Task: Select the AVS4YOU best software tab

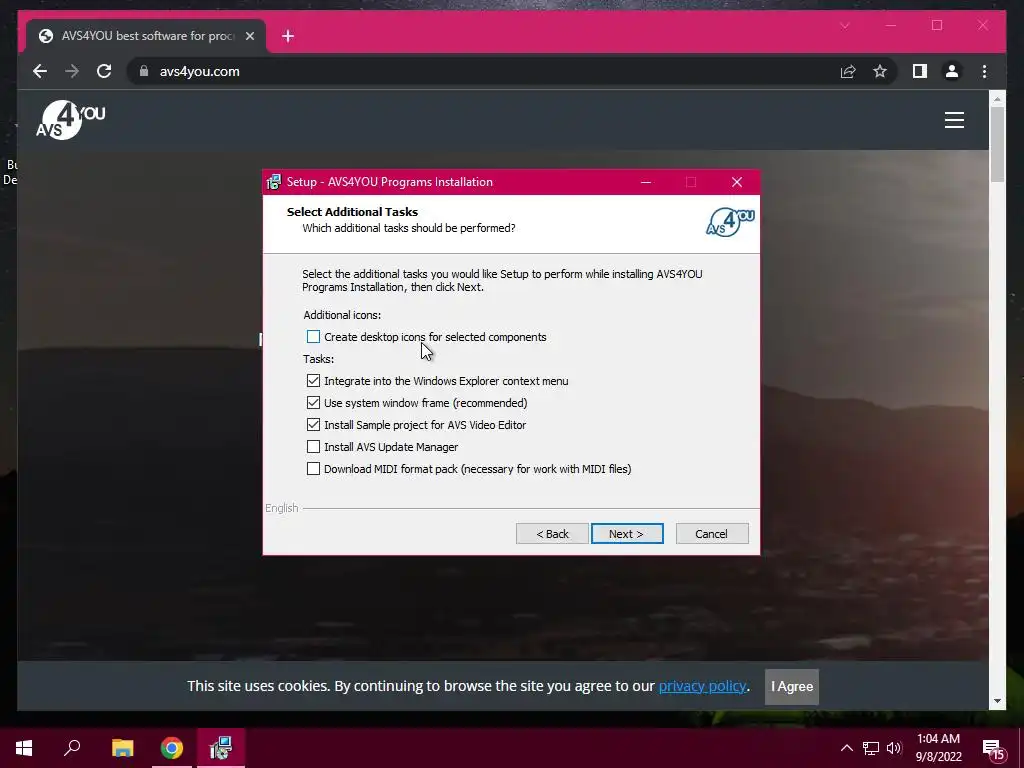Action: click(x=146, y=36)
